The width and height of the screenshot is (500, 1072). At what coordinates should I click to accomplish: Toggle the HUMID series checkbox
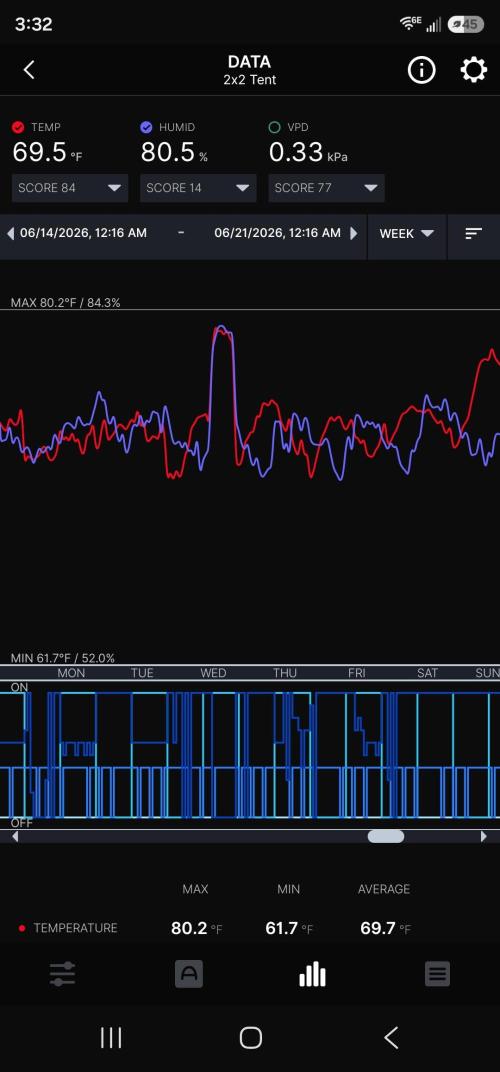click(146, 127)
